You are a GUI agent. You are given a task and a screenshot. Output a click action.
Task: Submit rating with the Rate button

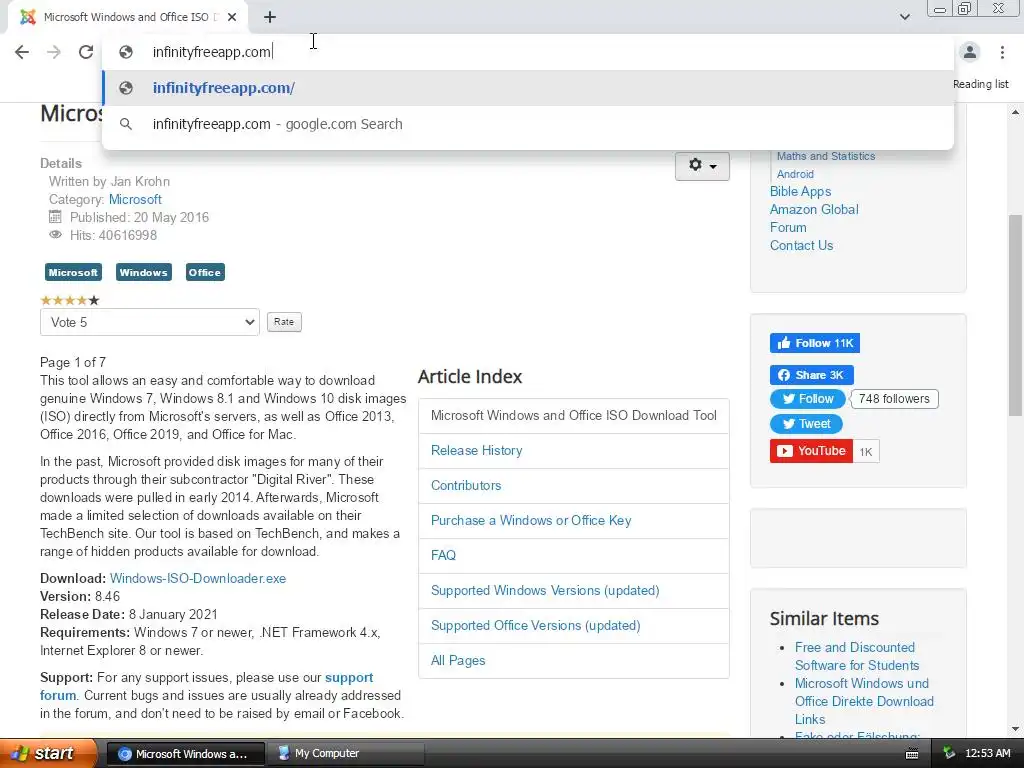click(284, 322)
